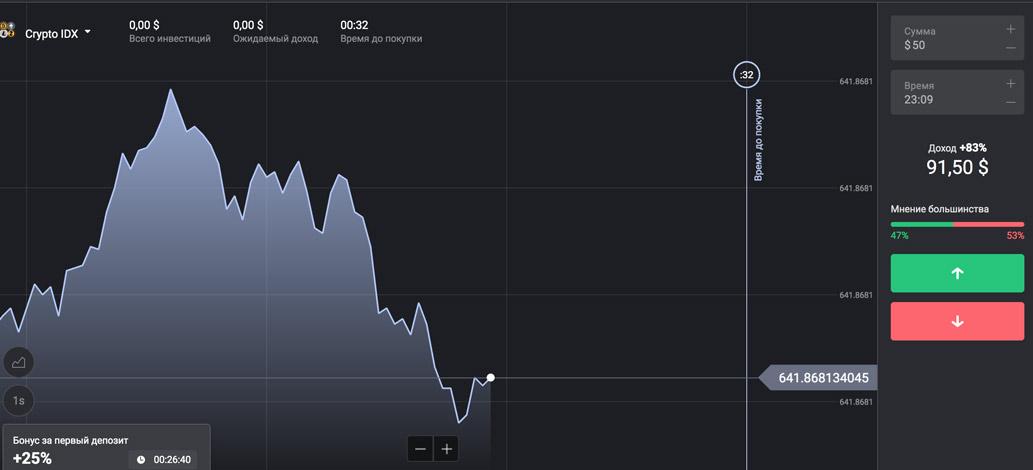Click the Ожидаемый доход 0,00 $ value
Viewport: 1033px width, 470px height.
248,25
